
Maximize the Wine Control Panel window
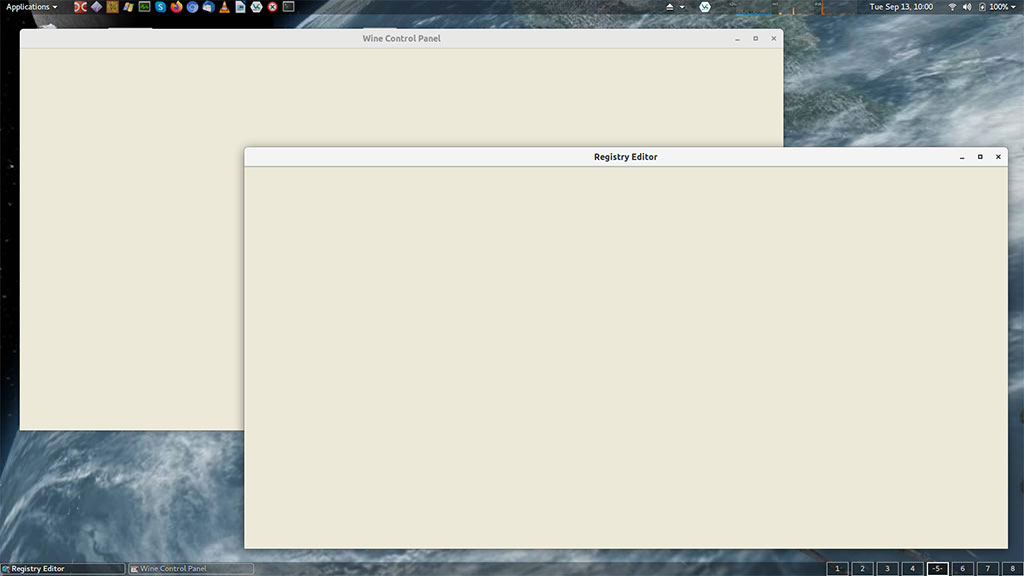tap(756, 39)
